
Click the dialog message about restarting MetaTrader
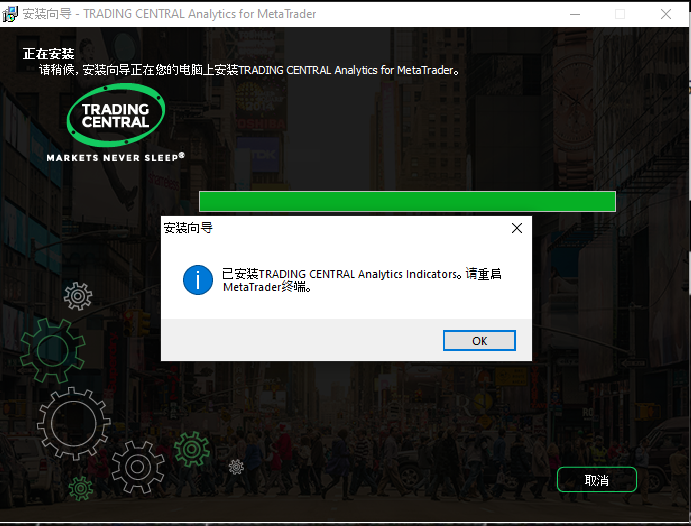360,280
